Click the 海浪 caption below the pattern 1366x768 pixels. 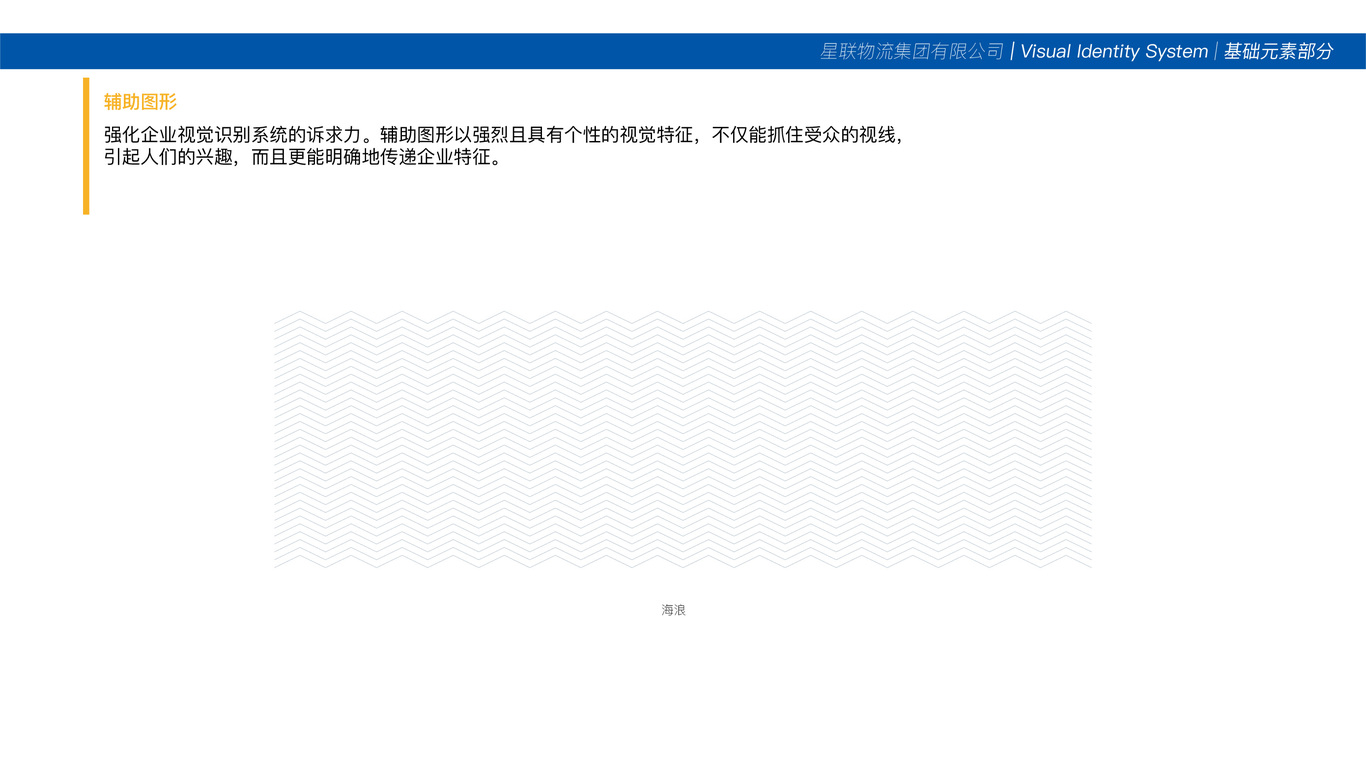(x=674, y=610)
